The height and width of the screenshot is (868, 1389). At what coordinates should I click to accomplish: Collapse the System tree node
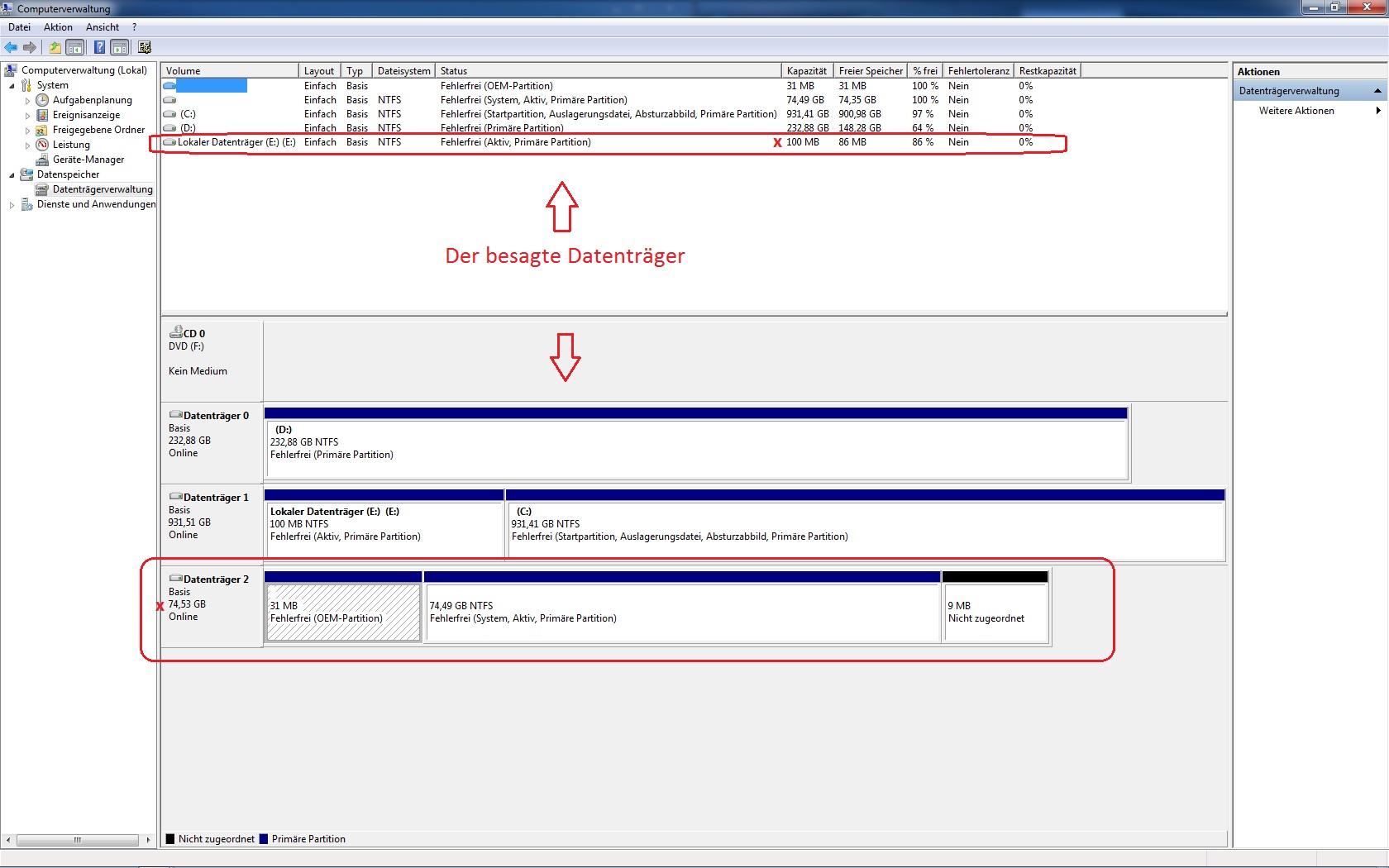pos(12,86)
